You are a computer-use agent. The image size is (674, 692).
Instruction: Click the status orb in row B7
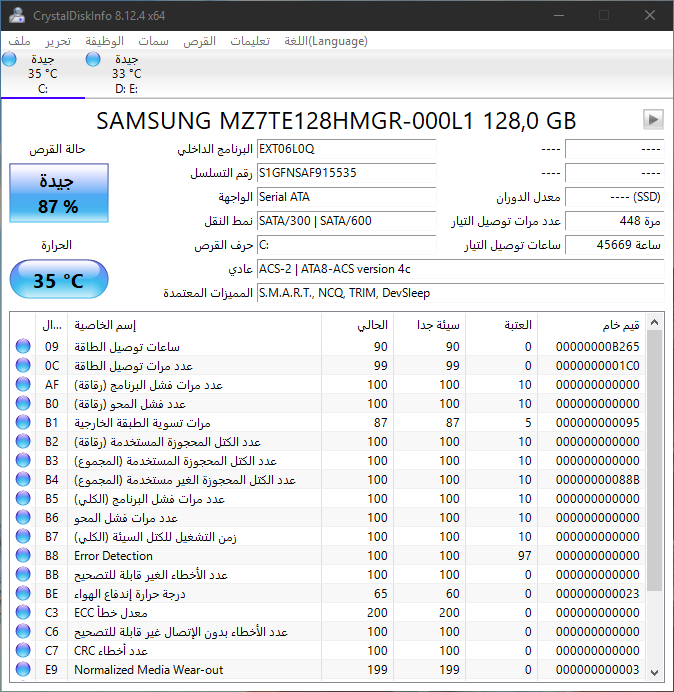click(23, 536)
